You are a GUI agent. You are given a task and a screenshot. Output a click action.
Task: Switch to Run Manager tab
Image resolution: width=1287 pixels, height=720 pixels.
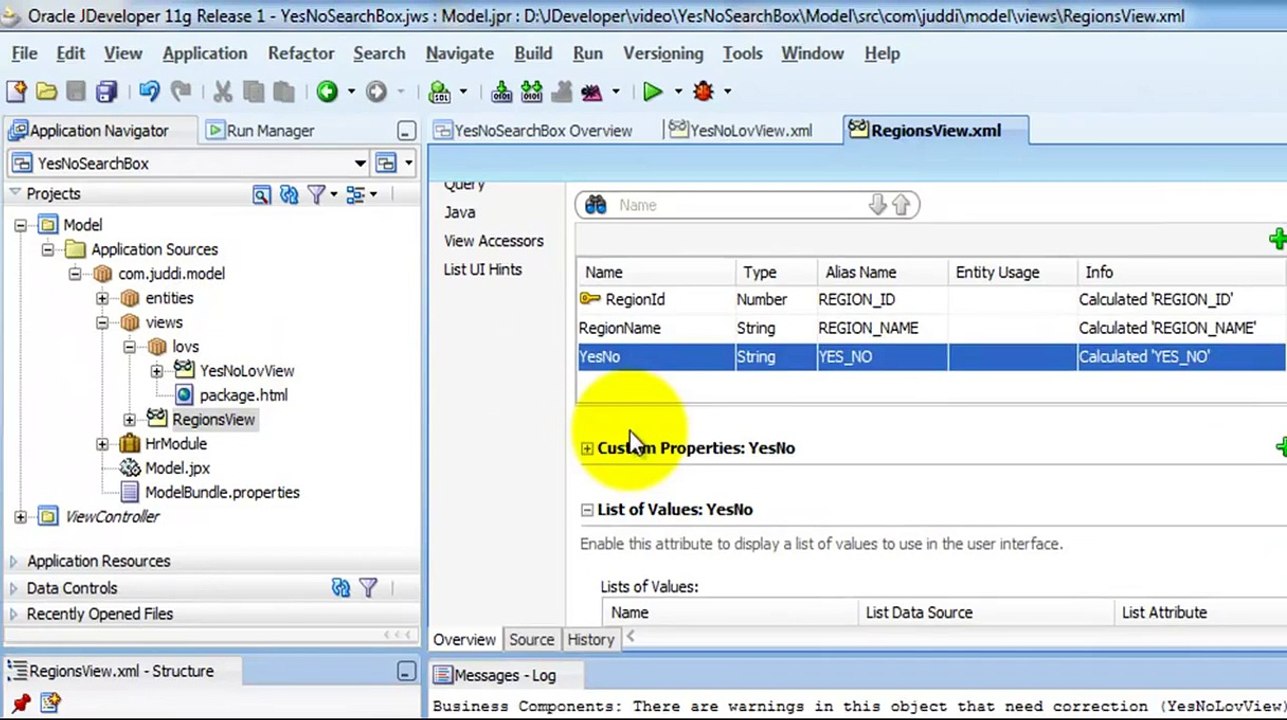pyautogui.click(x=260, y=131)
